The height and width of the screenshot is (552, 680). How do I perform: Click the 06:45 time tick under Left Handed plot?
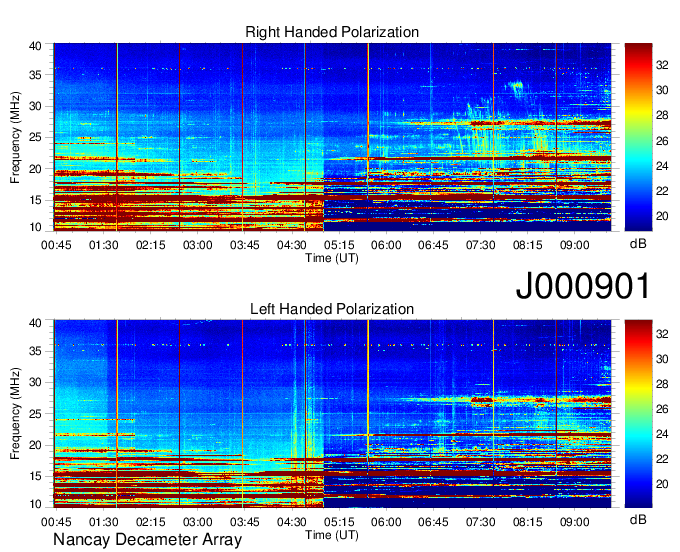point(433,522)
